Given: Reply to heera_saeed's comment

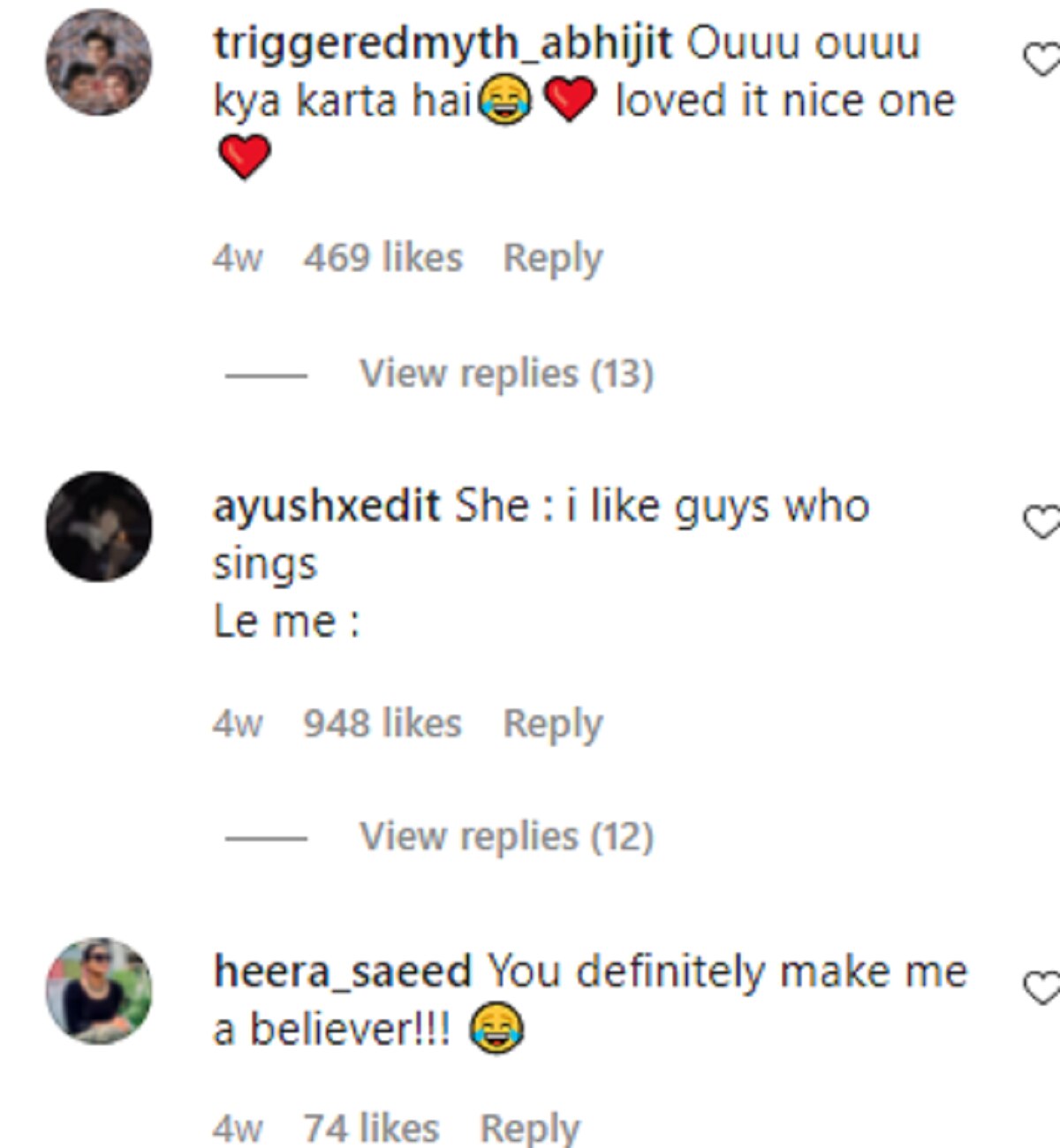Looking at the screenshot, I should pyautogui.click(x=530, y=1128).
